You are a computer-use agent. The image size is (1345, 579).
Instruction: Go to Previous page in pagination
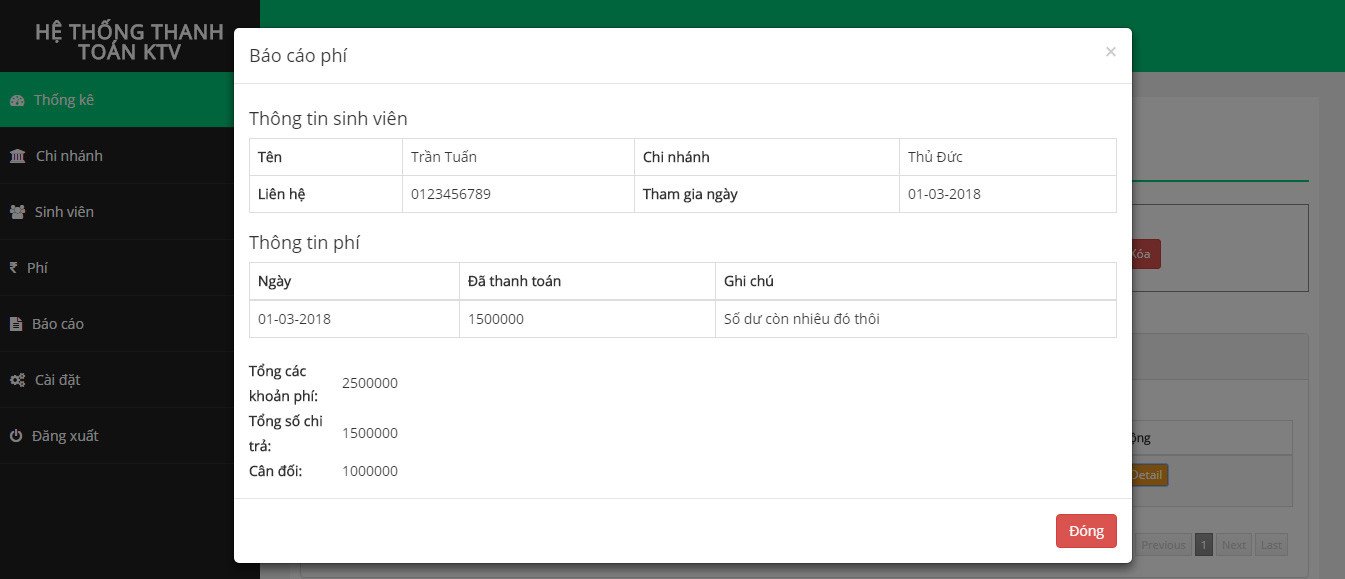1163,545
